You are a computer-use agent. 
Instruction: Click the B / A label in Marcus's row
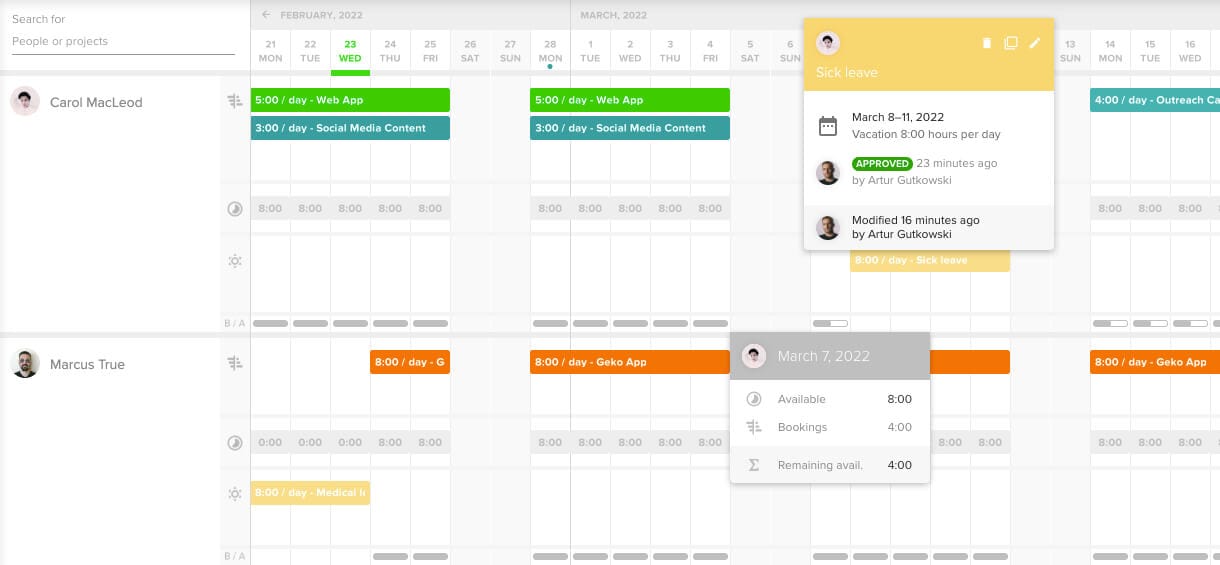pyautogui.click(x=234, y=556)
